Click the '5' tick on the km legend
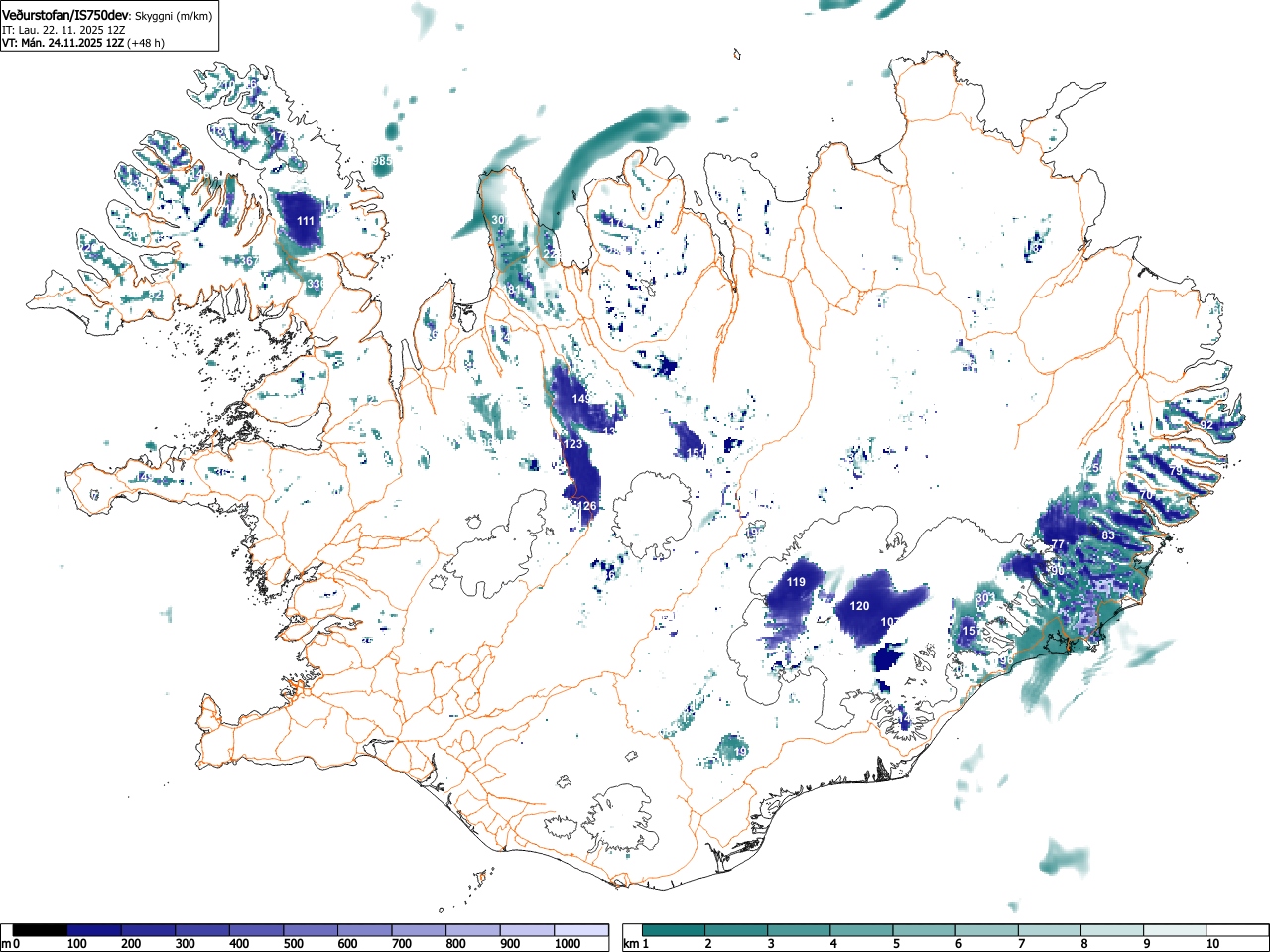The width and height of the screenshot is (1270, 952). coord(895,944)
